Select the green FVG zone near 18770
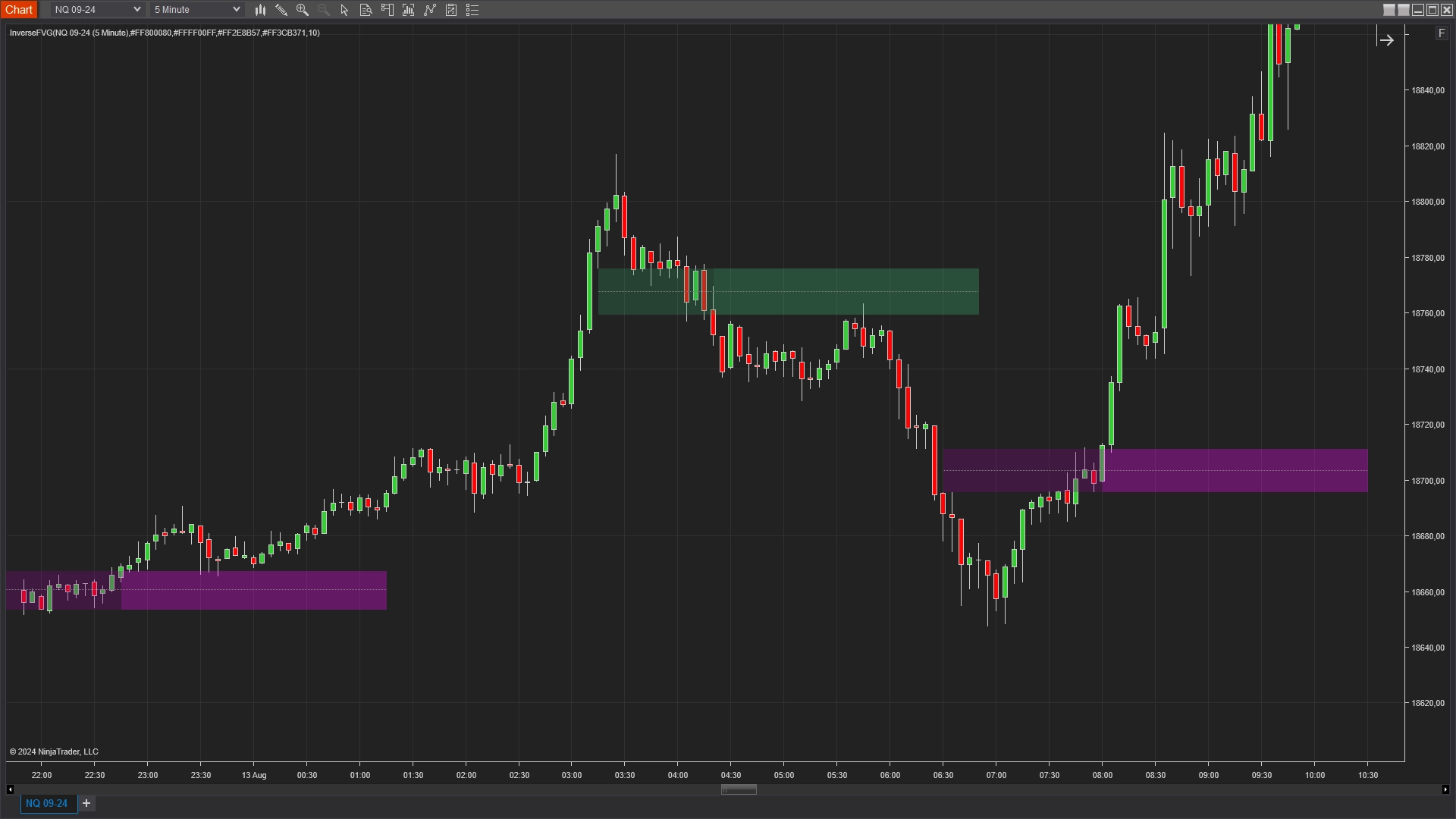 click(x=788, y=292)
